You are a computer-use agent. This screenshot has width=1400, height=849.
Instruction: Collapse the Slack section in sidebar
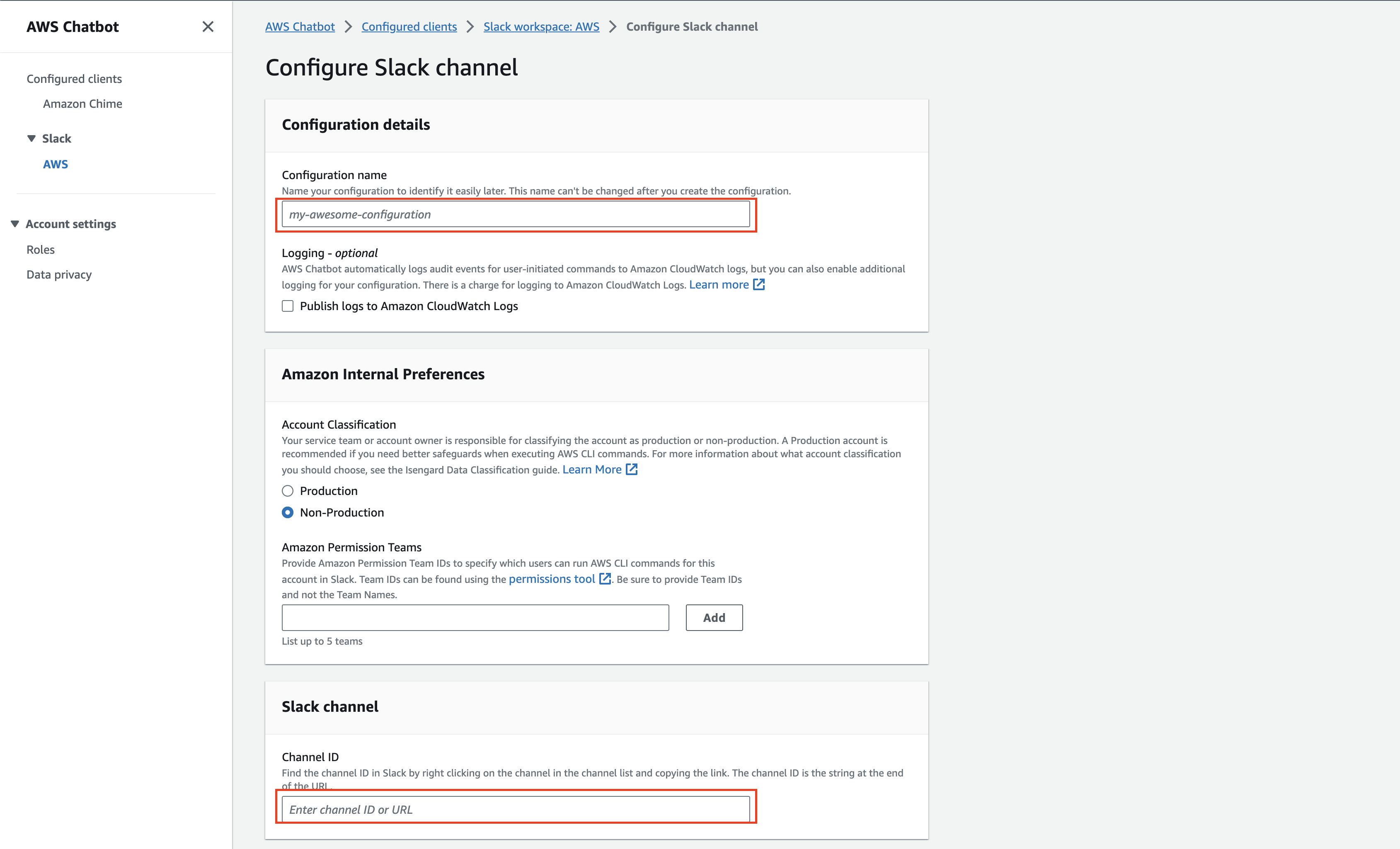coord(32,138)
